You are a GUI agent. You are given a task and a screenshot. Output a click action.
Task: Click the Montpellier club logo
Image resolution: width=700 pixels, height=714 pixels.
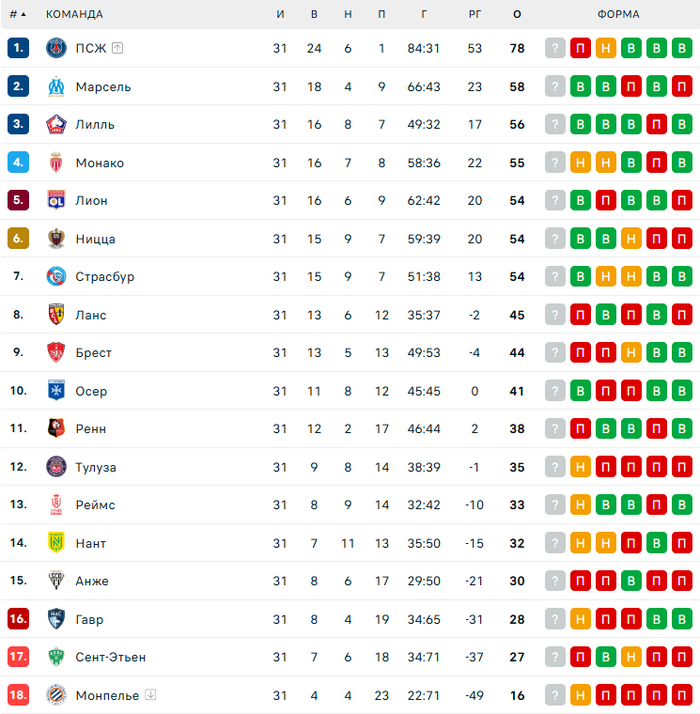click(x=56, y=694)
